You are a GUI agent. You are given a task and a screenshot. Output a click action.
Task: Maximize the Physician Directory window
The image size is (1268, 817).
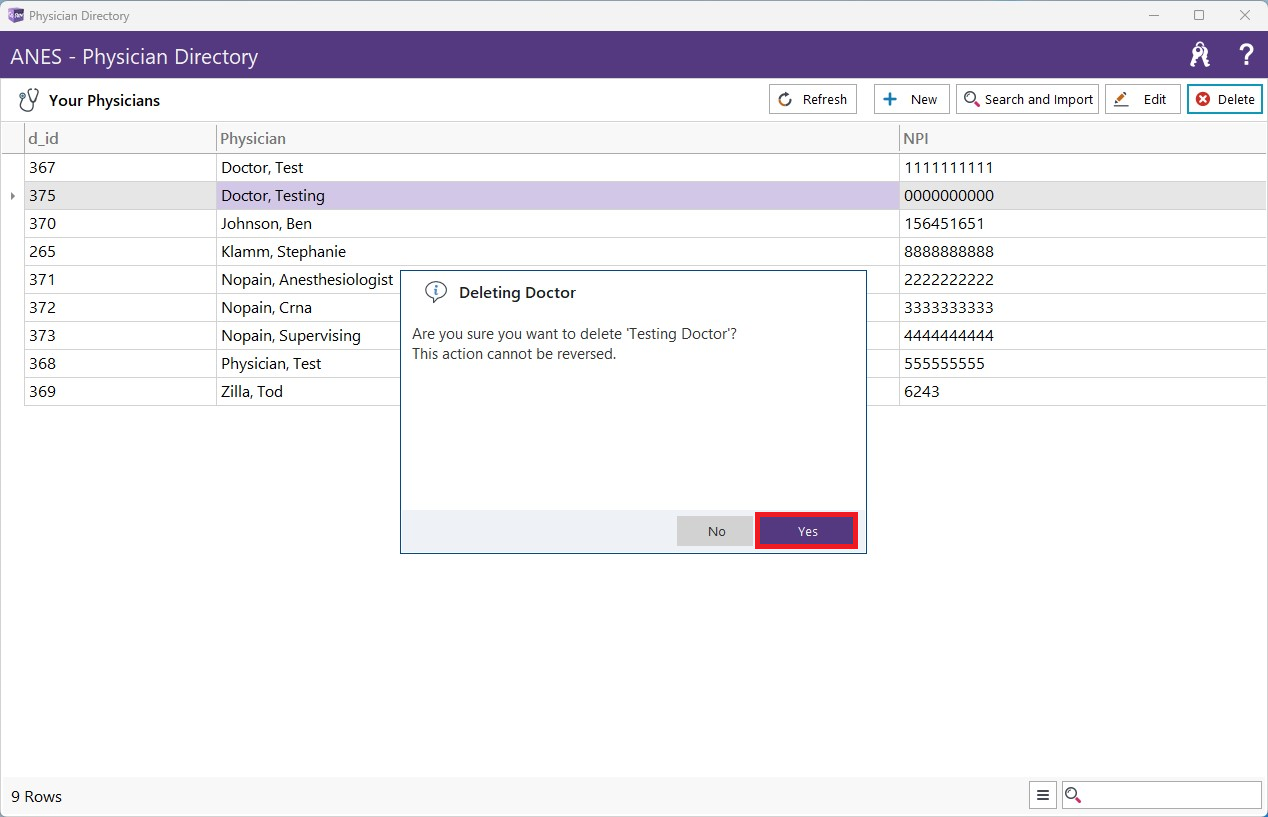[x=1199, y=15]
